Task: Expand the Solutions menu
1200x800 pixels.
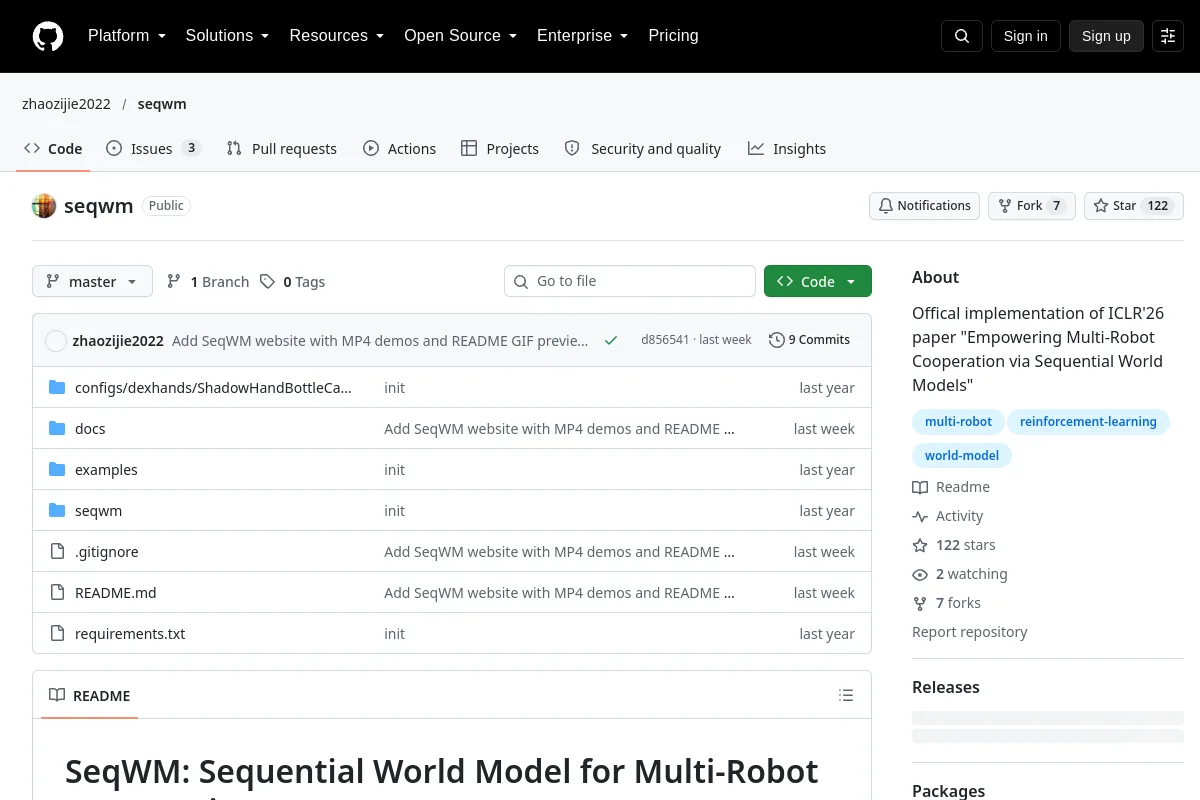Action: click(228, 36)
